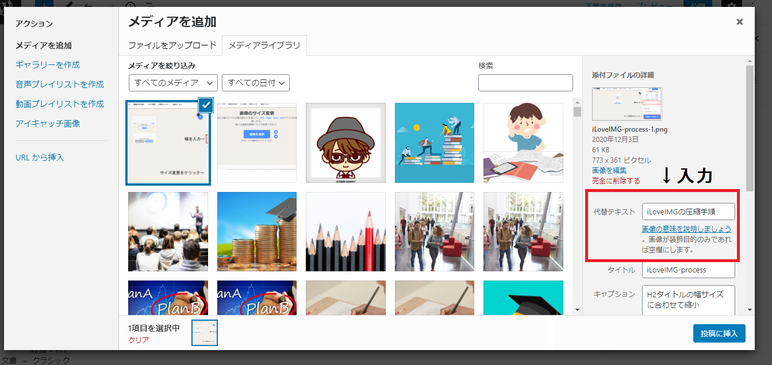Click the 画像を編集 link
Screen dimensions: 772x365
click(609, 170)
